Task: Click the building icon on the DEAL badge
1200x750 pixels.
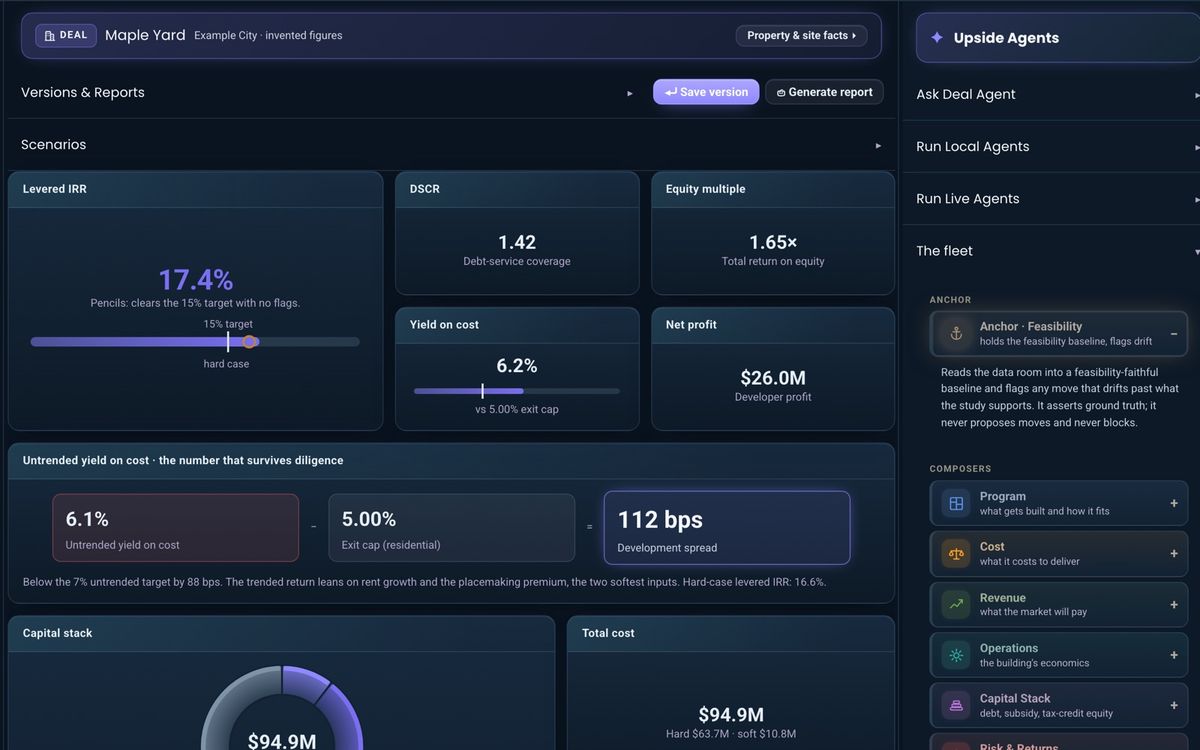Action: 50,36
